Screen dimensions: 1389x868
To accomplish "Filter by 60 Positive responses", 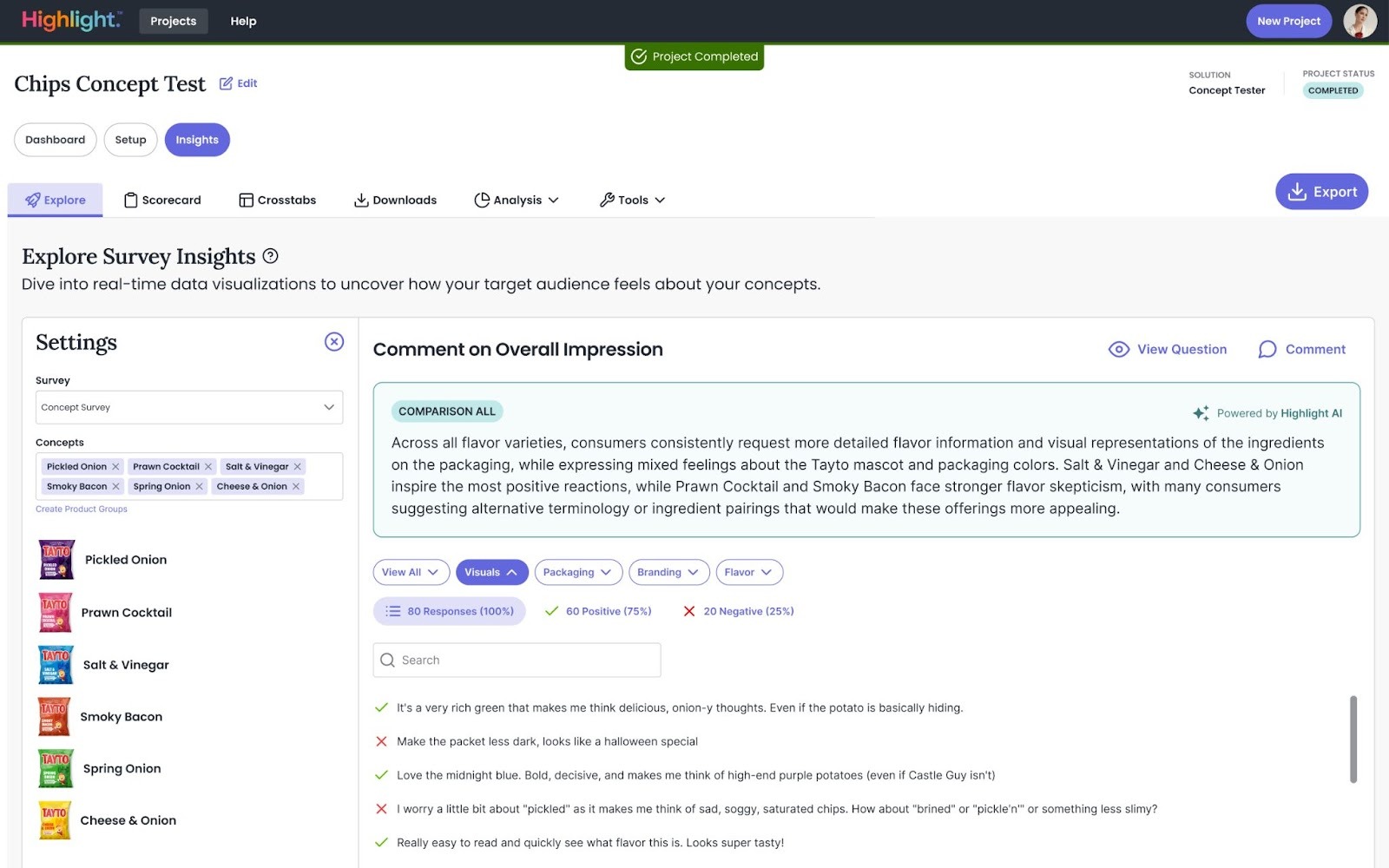I will [x=598, y=611].
